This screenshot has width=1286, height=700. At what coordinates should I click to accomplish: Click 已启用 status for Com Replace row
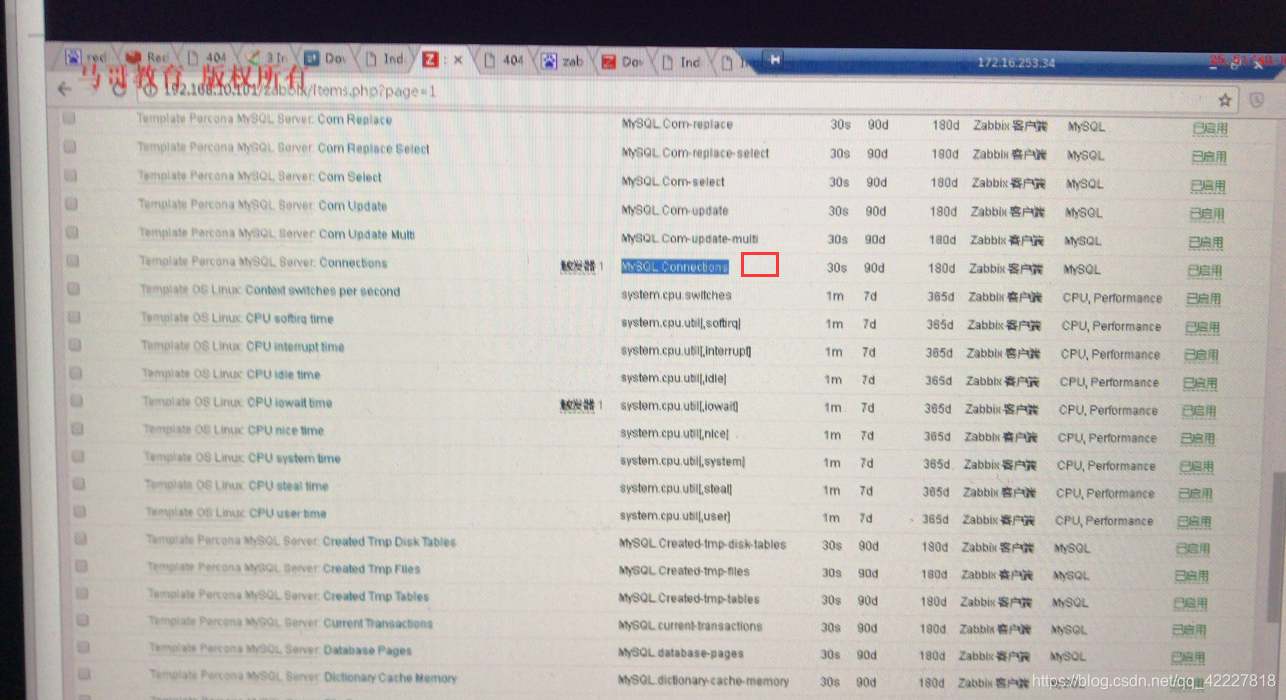tap(1210, 129)
